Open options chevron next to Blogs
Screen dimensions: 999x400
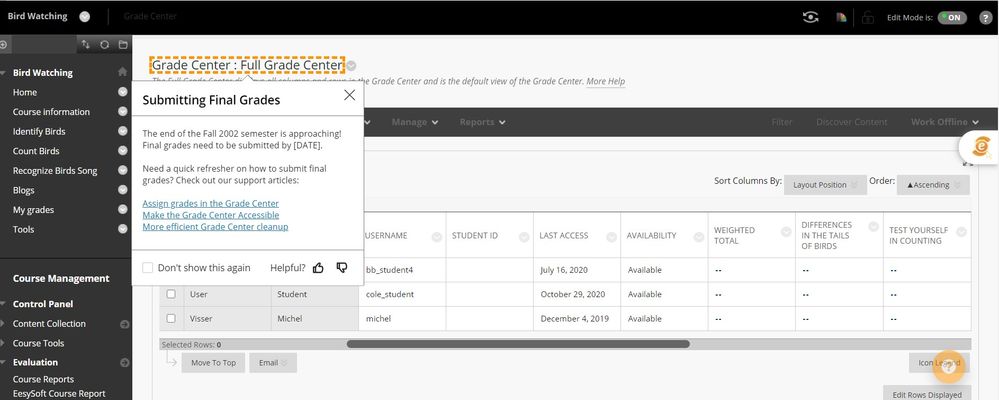tap(122, 190)
